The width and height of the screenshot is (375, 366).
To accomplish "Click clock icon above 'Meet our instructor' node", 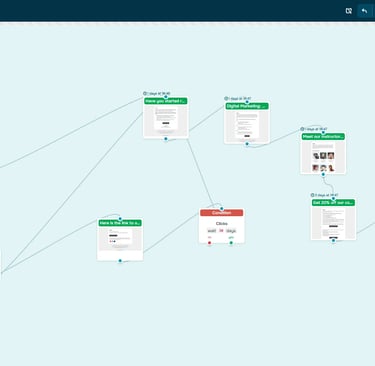I will coord(302,129).
